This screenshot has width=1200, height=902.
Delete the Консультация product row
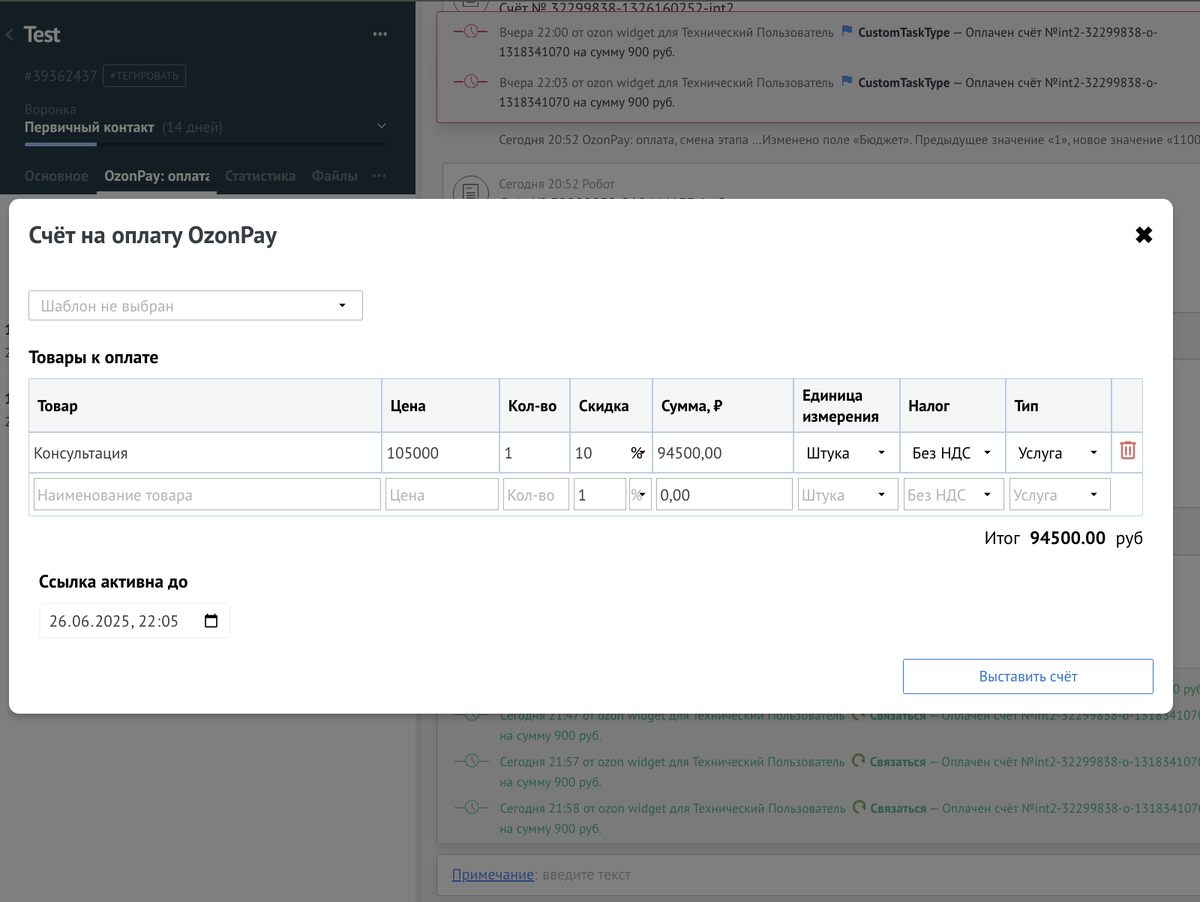click(x=1128, y=451)
